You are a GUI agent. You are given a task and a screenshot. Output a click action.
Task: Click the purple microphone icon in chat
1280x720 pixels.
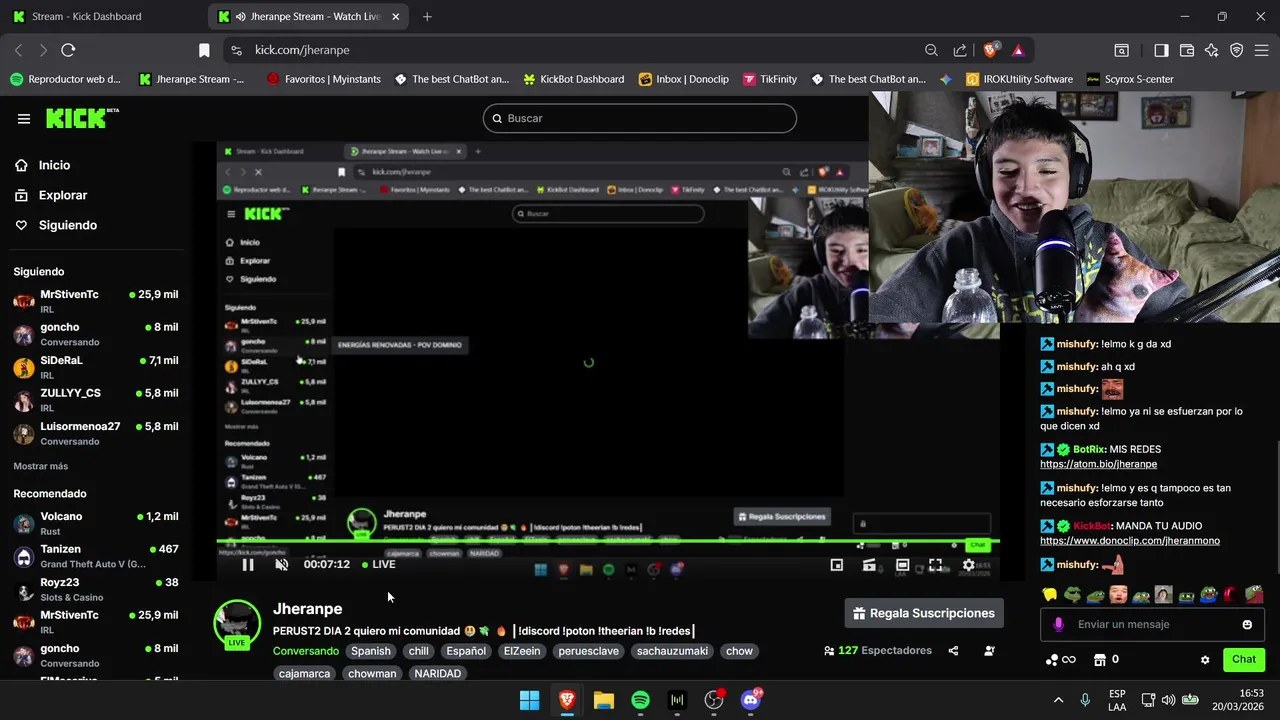point(1058,625)
